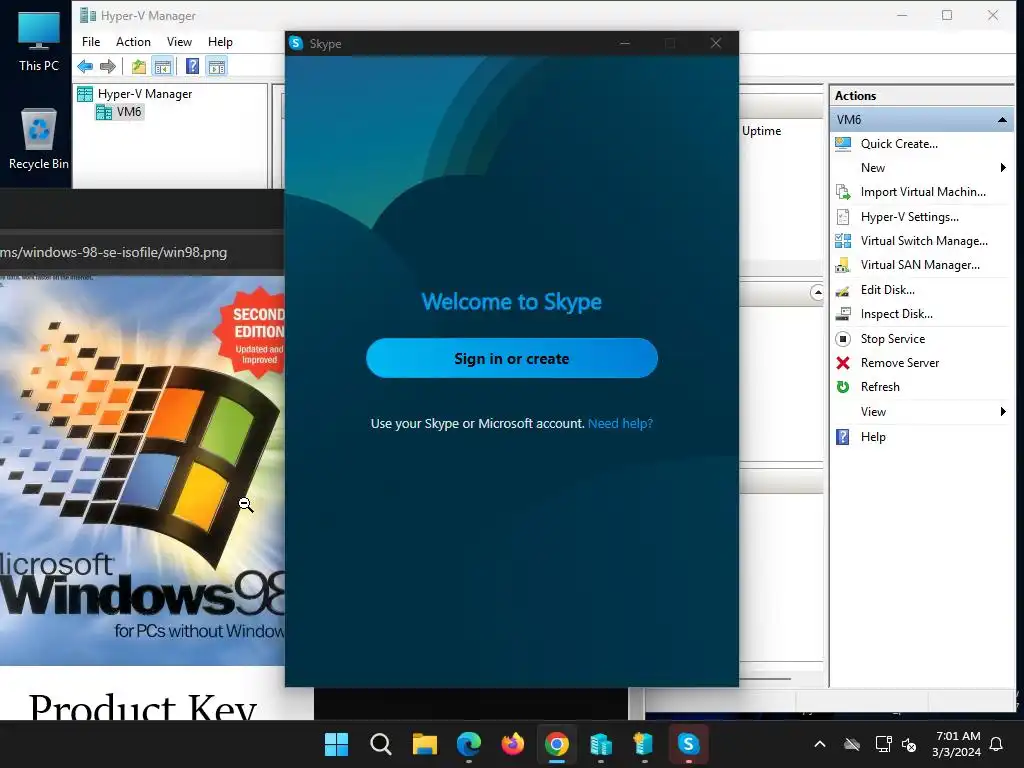Open the File menu in Hyper-V Manager

[91, 42]
